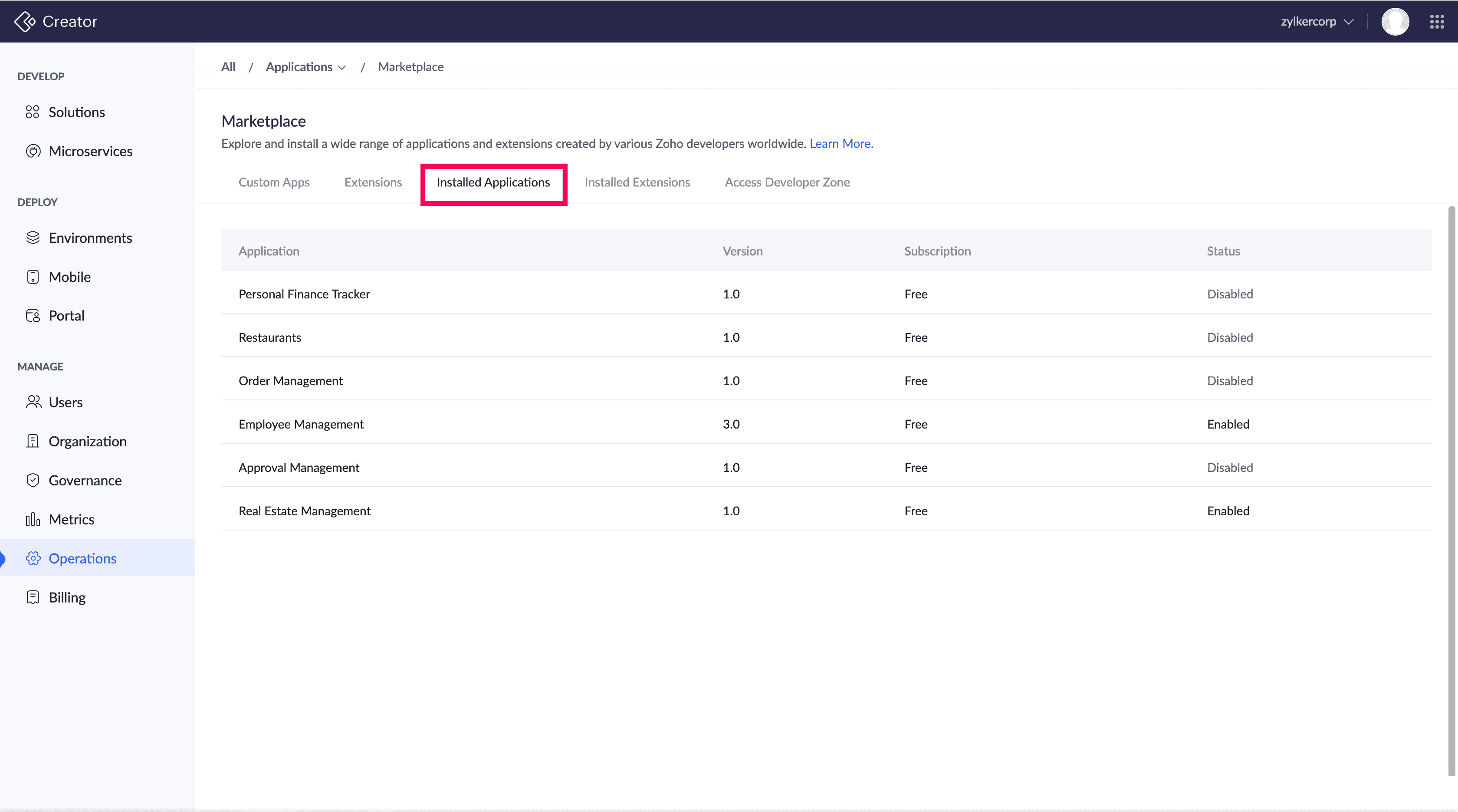
Task: Open the Employee Management application row
Action: tap(301, 424)
